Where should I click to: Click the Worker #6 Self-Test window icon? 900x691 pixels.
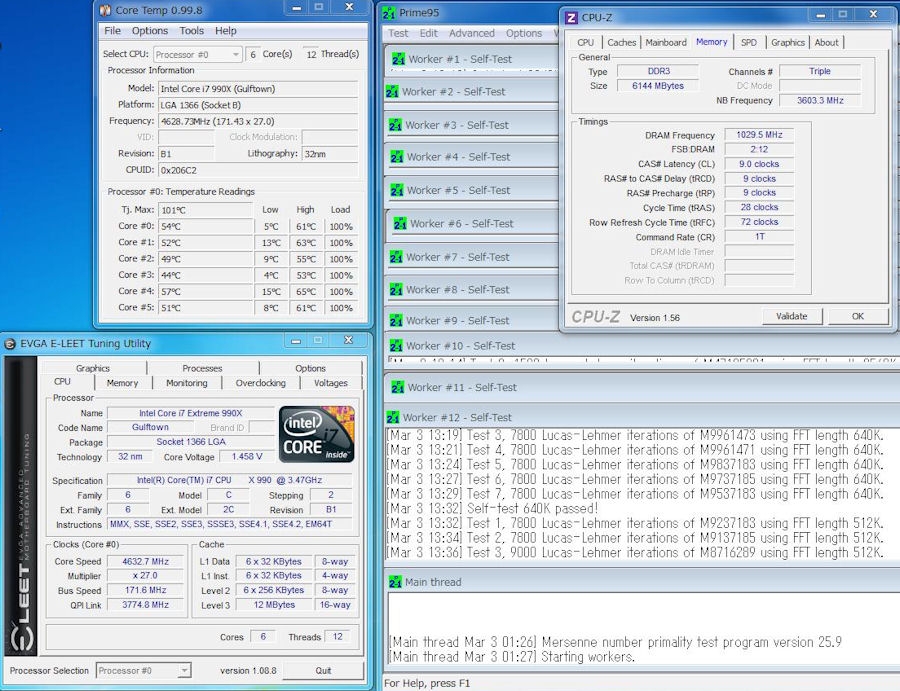pos(399,224)
